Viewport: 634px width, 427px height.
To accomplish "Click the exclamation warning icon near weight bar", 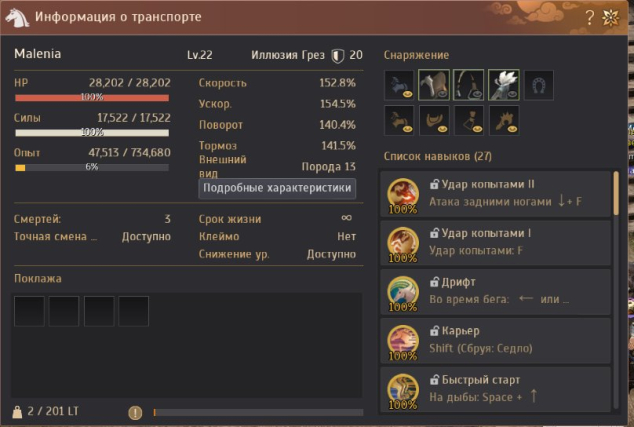I will click(135, 412).
